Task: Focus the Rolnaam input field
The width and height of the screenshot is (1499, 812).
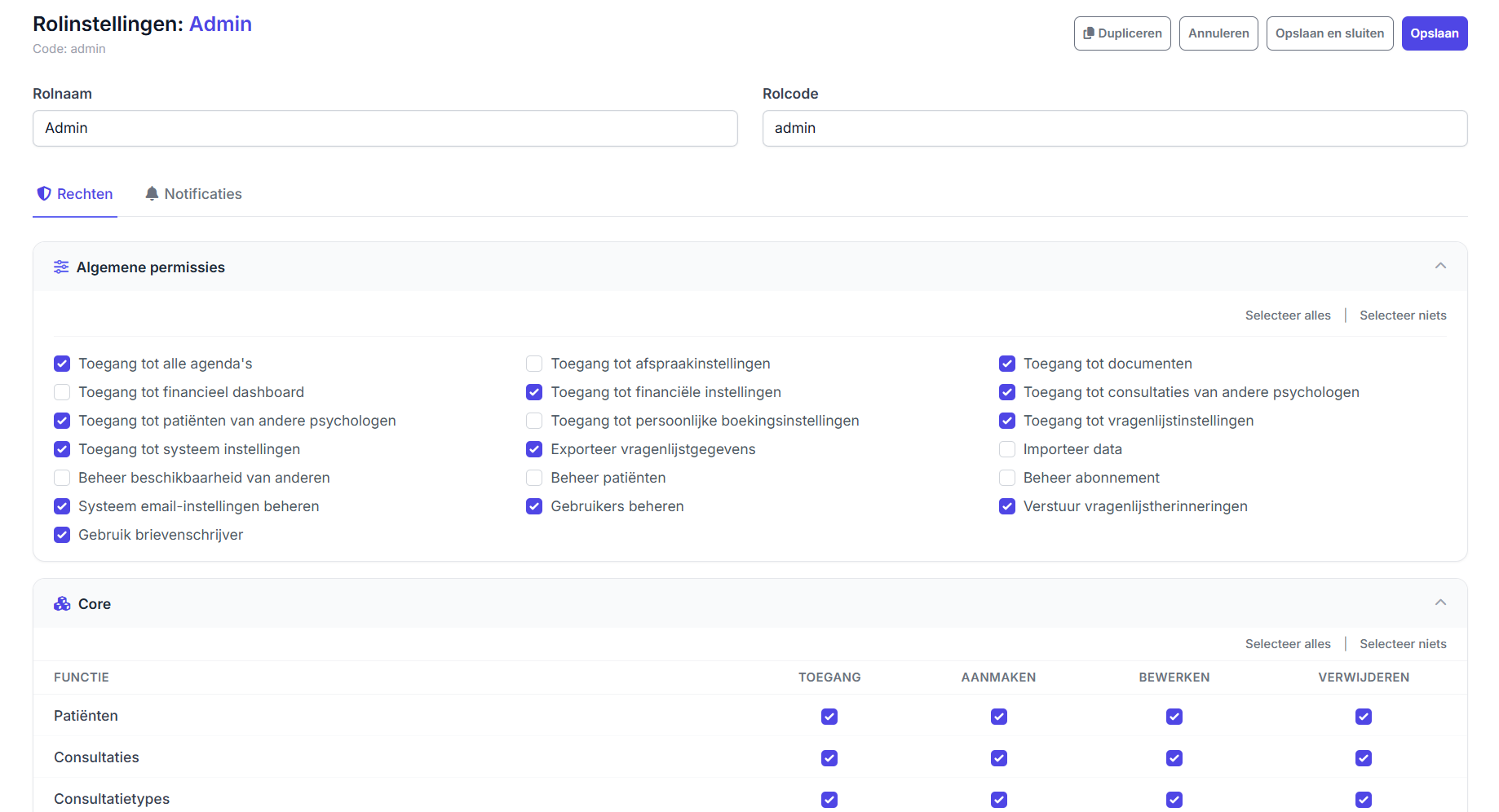Action: click(x=385, y=129)
